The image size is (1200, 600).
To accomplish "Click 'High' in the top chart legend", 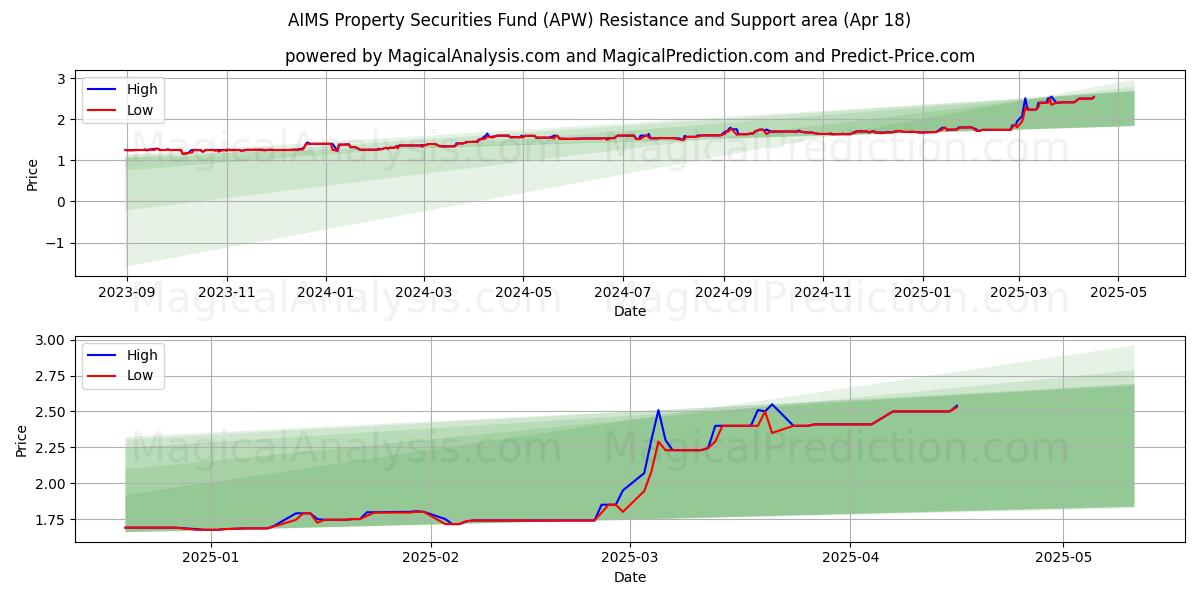I will 142,89.
